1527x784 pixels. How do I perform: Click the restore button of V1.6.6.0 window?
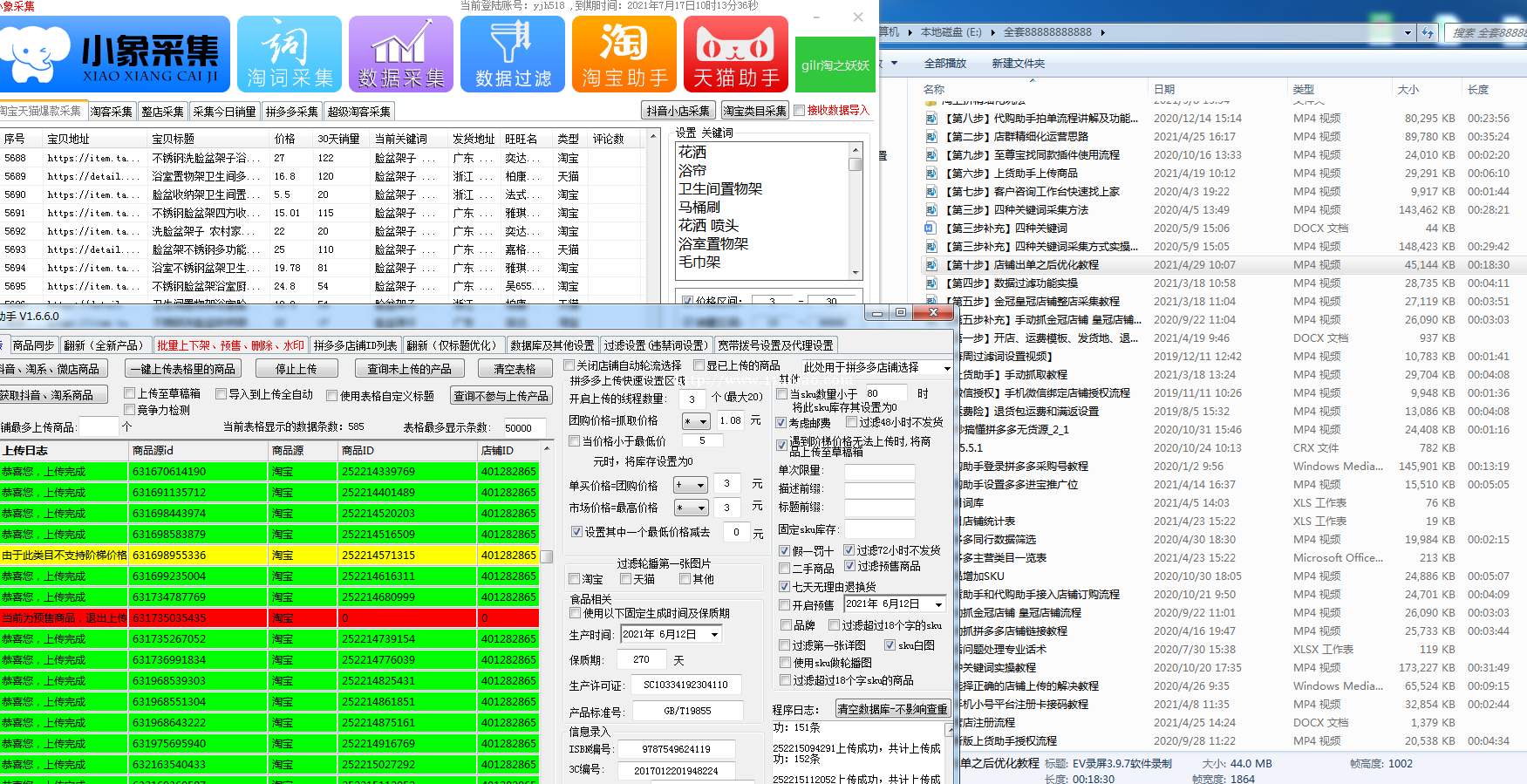pos(901,312)
